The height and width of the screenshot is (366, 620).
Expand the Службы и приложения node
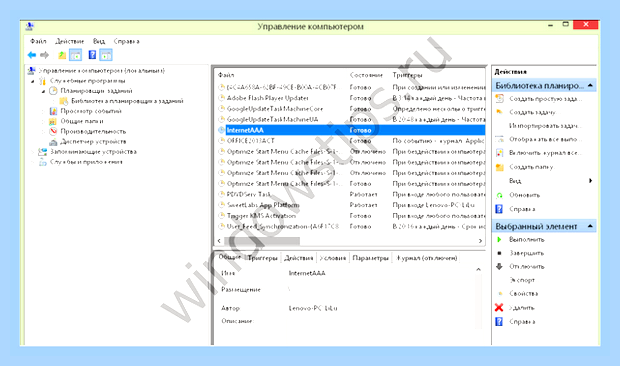click(33, 162)
